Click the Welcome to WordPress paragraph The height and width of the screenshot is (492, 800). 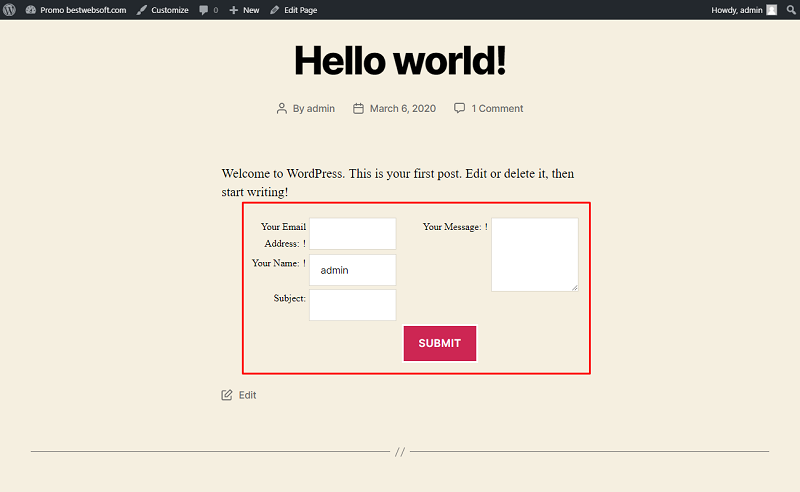pyautogui.click(x=398, y=183)
